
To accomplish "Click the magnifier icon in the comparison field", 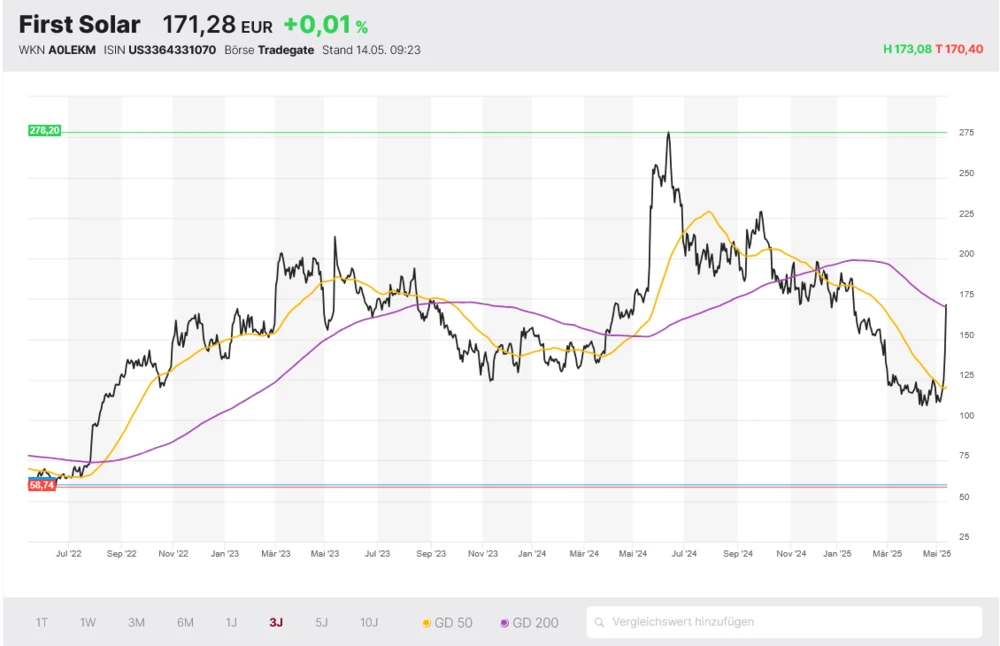I will [x=600, y=622].
